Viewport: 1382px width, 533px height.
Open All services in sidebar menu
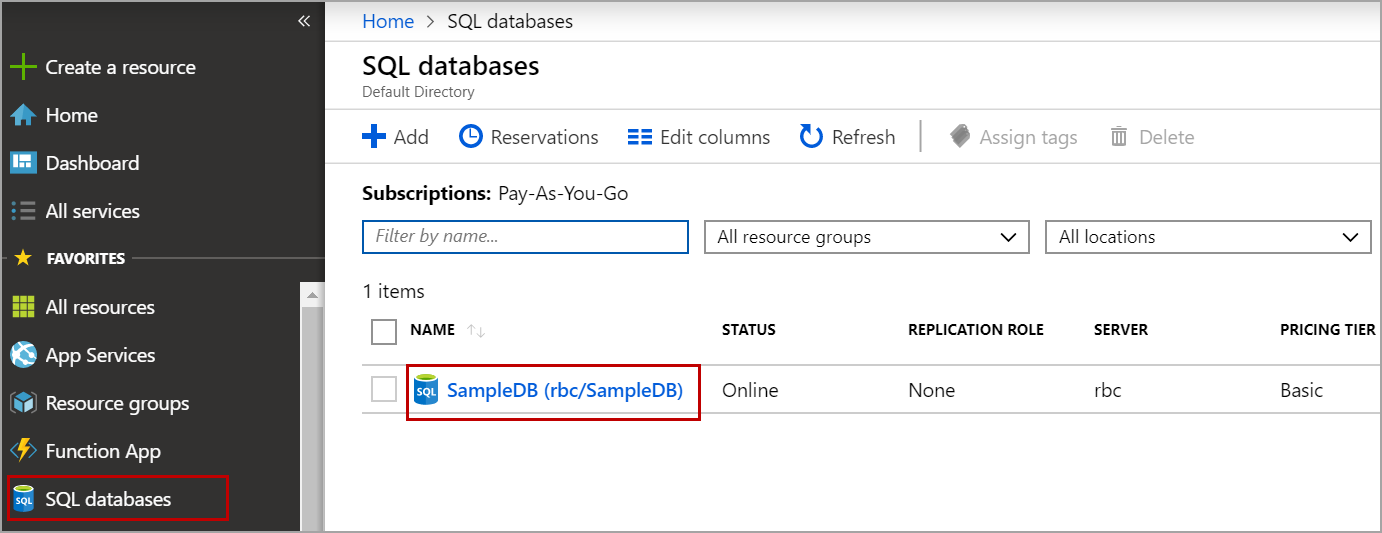click(x=92, y=211)
